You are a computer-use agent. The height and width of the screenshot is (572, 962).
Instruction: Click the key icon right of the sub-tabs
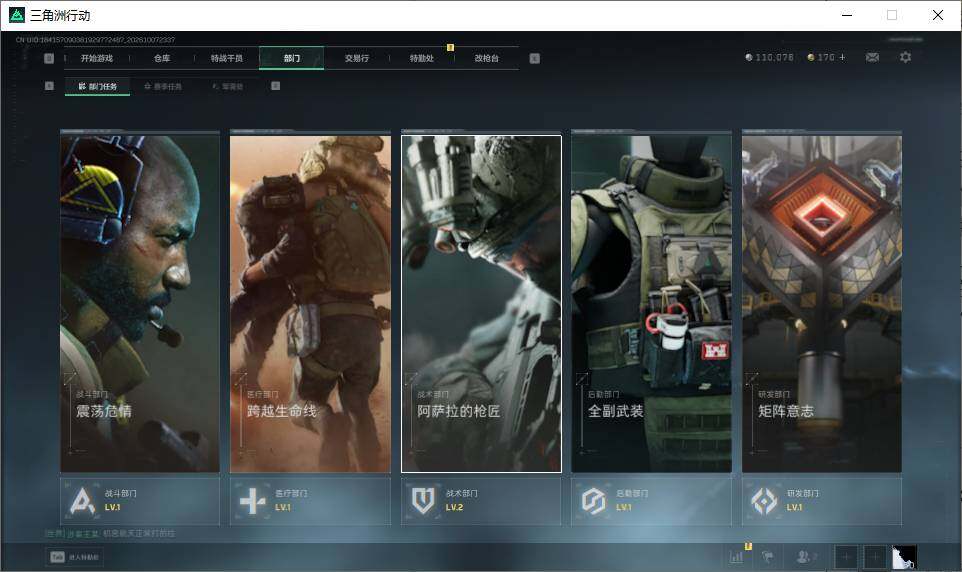click(x=275, y=86)
